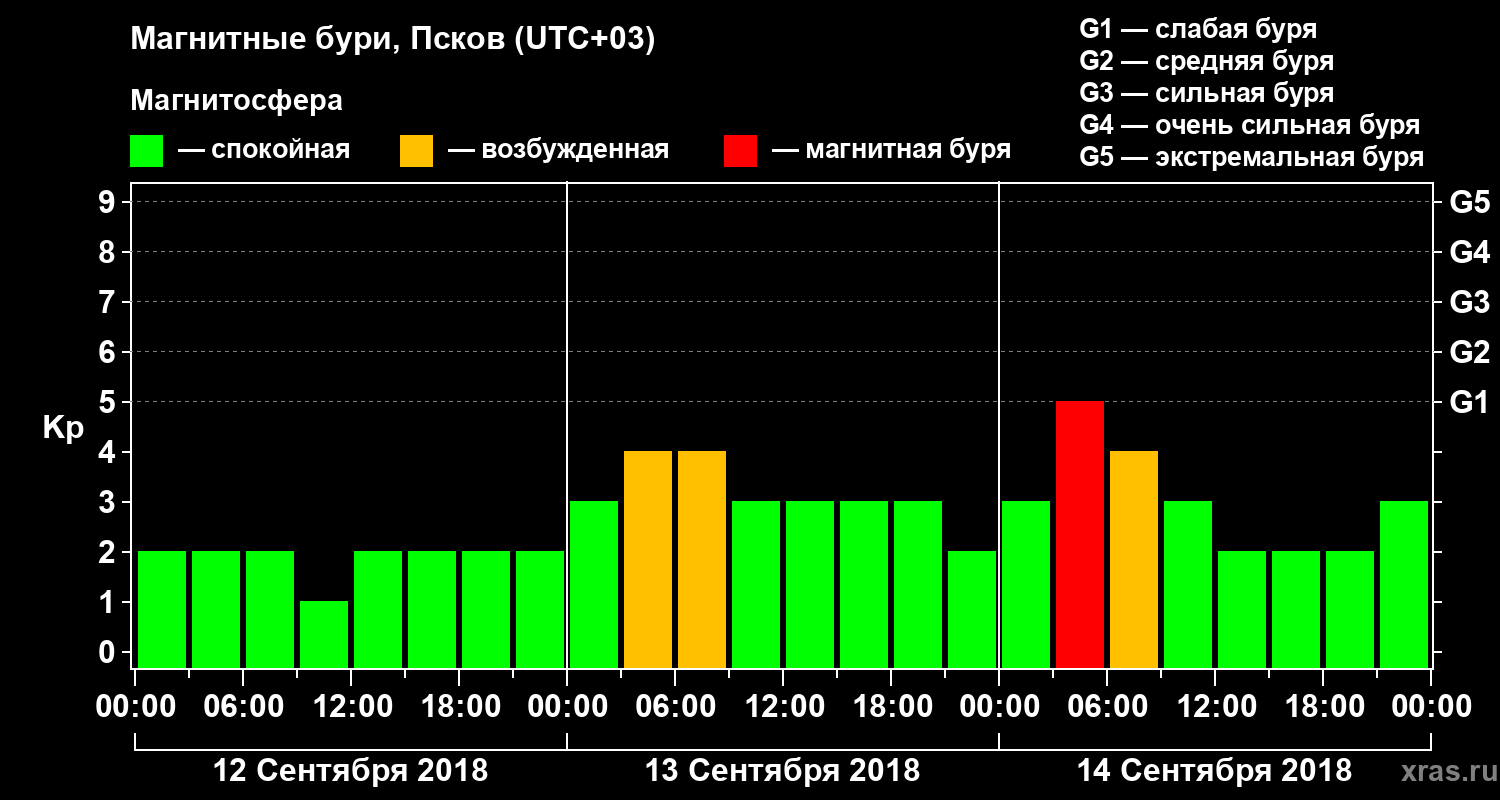Click the title 'Магнитные бури, Псков (UTC+03)'
Screen dimensions: 1500x800
(x=393, y=40)
